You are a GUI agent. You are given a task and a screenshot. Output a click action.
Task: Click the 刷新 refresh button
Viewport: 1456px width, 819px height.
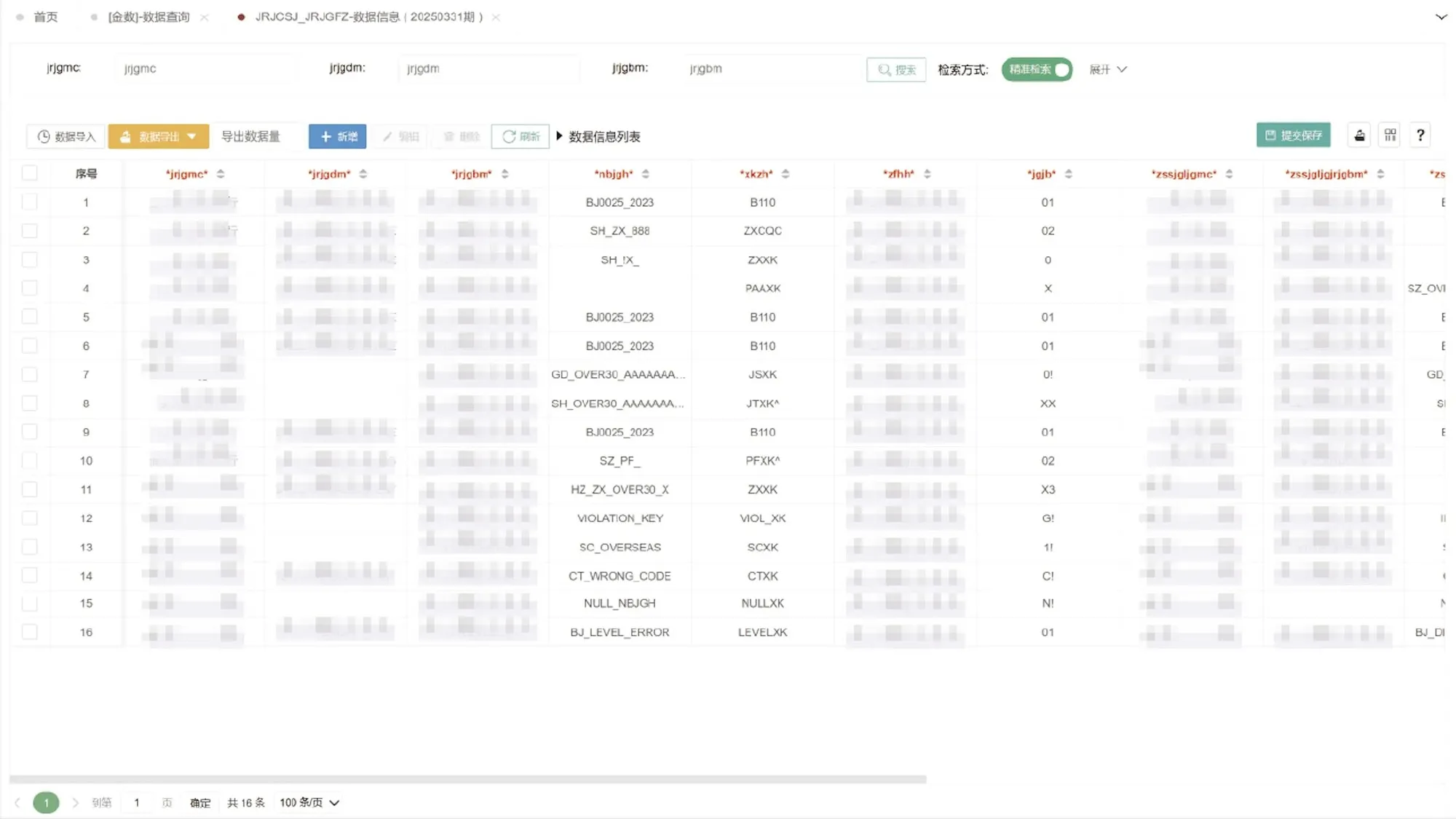[521, 136]
